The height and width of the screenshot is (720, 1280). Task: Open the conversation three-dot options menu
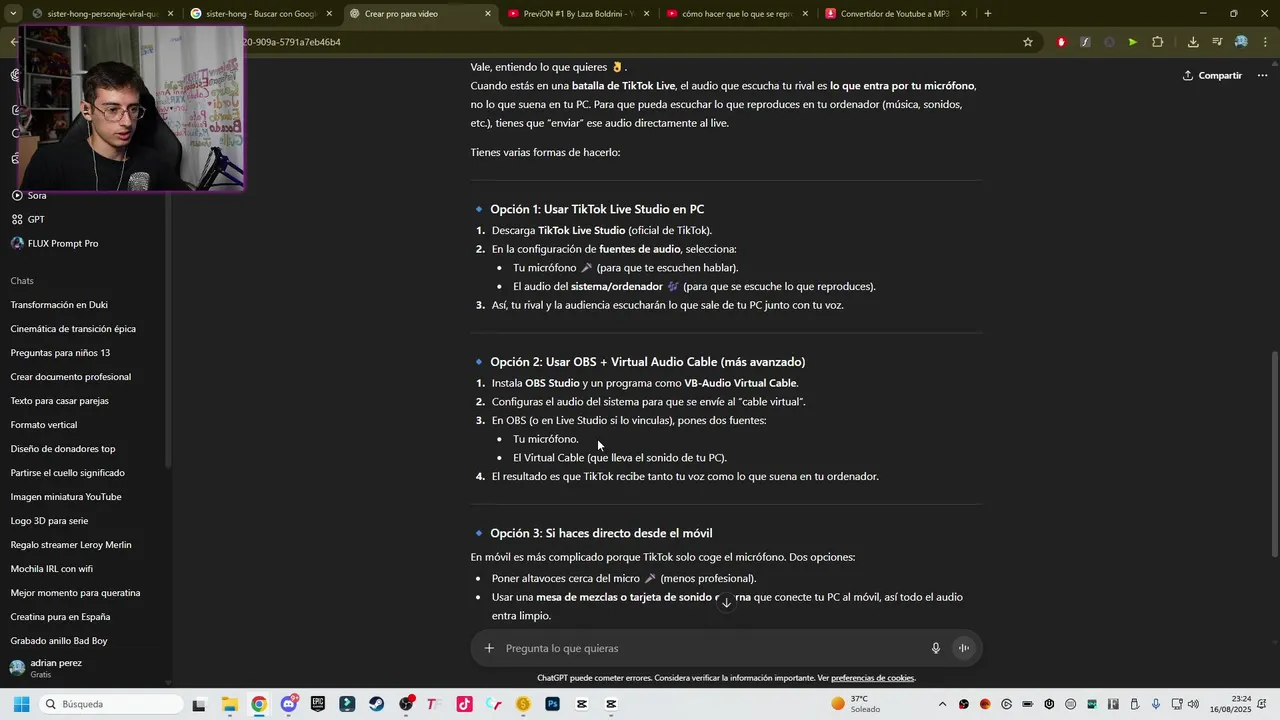(x=1263, y=75)
